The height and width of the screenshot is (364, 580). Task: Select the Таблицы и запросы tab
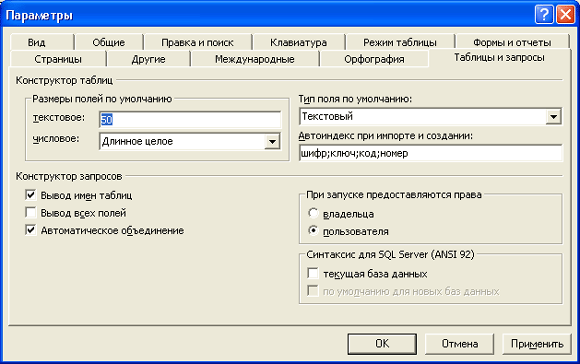499,58
